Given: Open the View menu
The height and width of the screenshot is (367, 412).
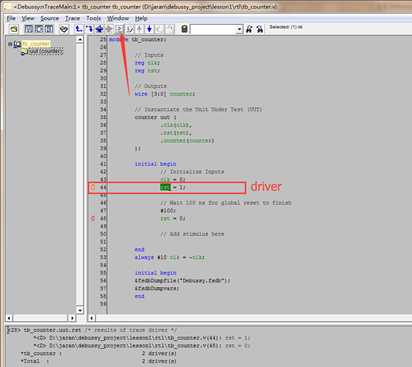Looking at the screenshot, I should tap(28, 18).
